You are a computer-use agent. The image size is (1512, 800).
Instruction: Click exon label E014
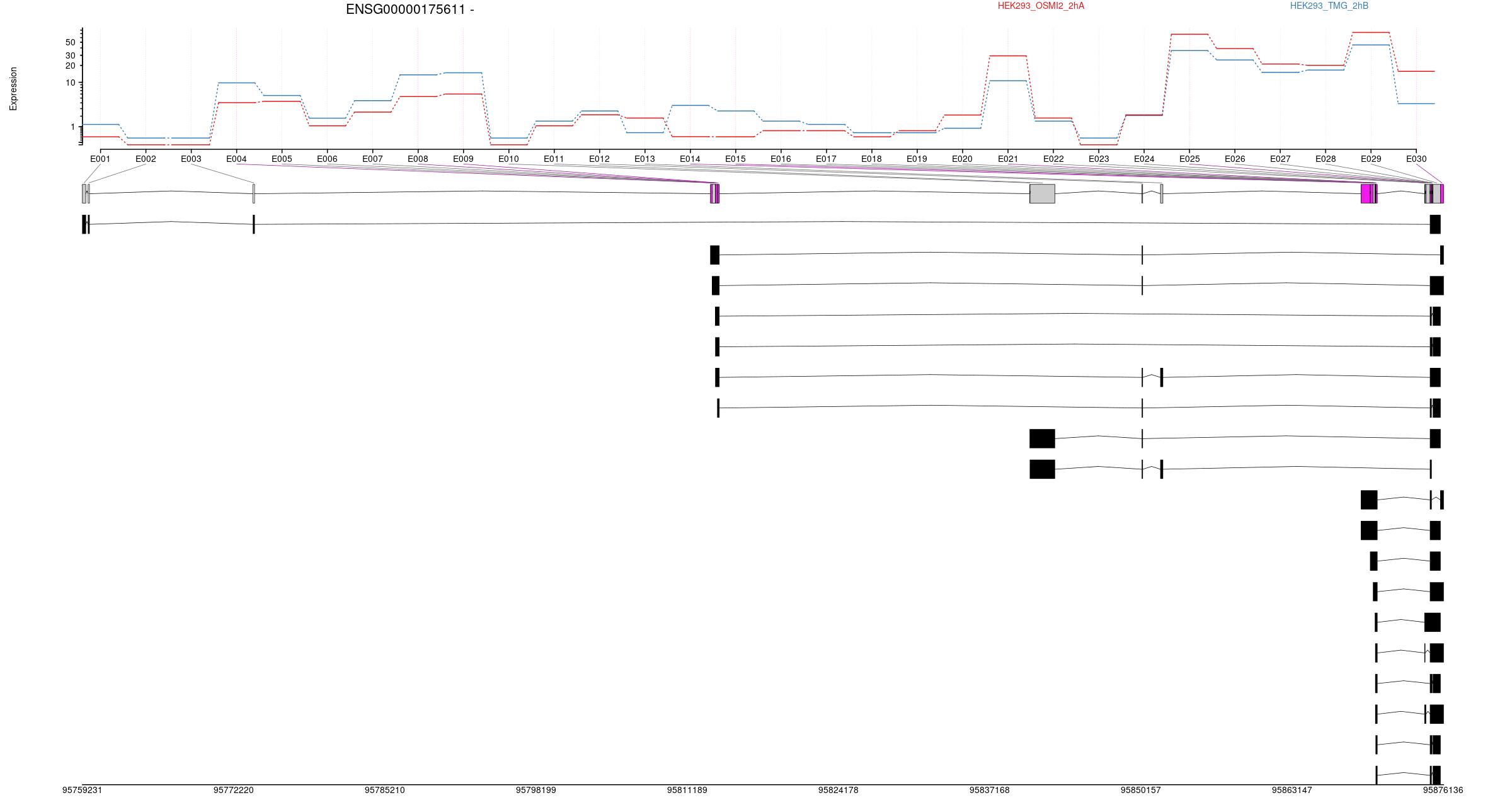click(x=690, y=159)
